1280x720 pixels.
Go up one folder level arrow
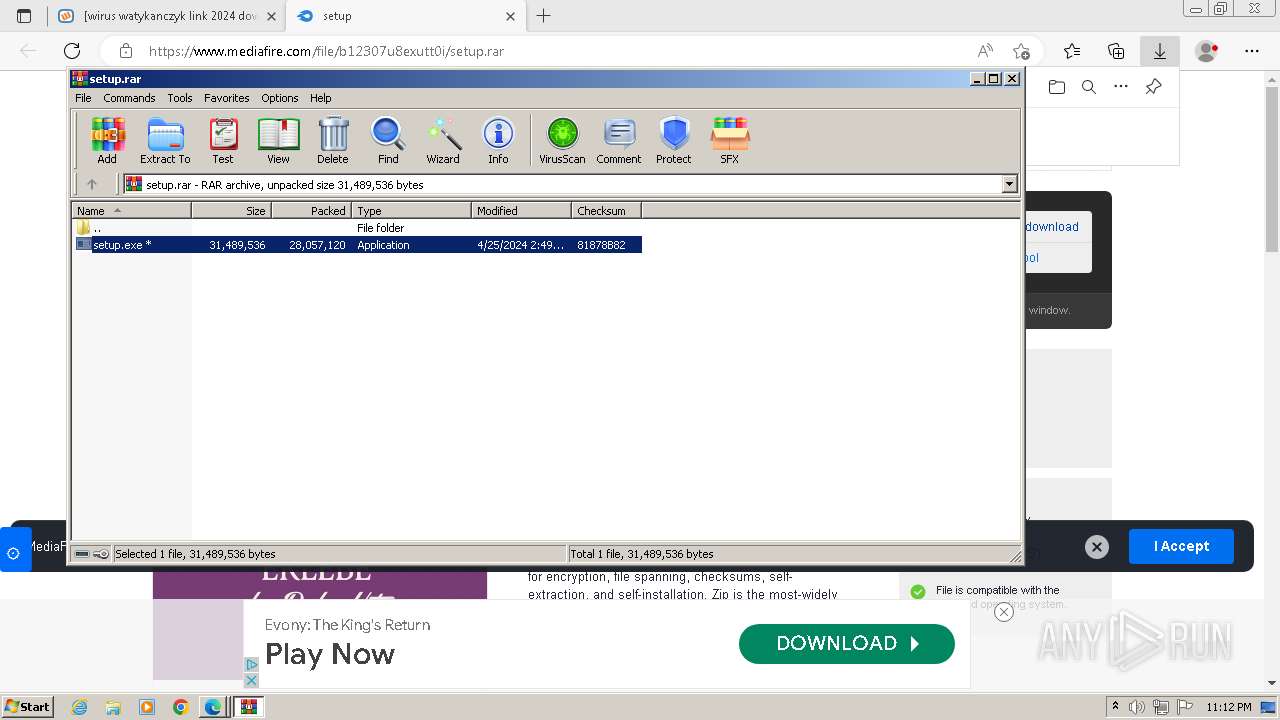[92, 184]
